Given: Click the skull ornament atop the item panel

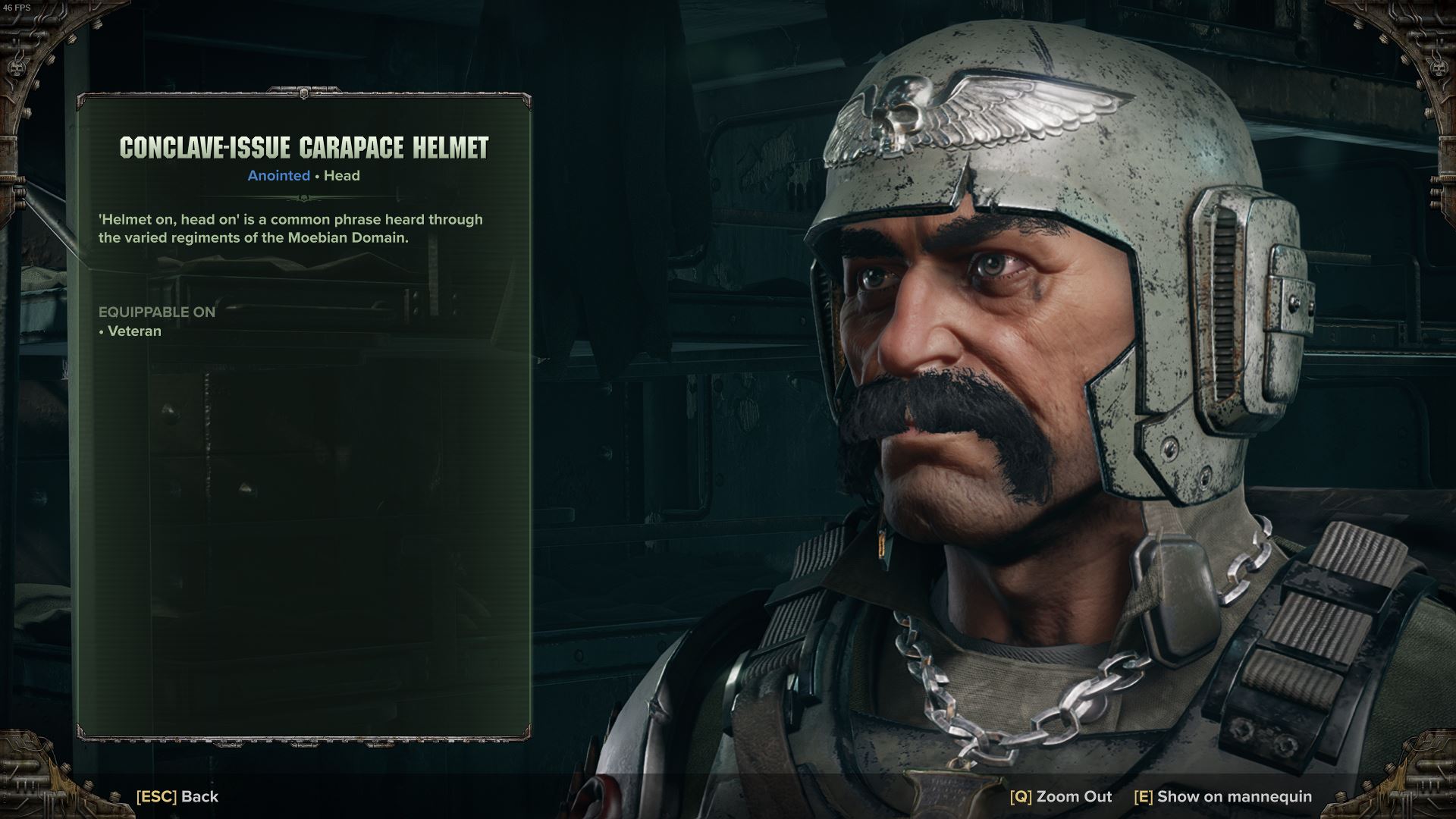Looking at the screenshot, I should tap(304, 93).
